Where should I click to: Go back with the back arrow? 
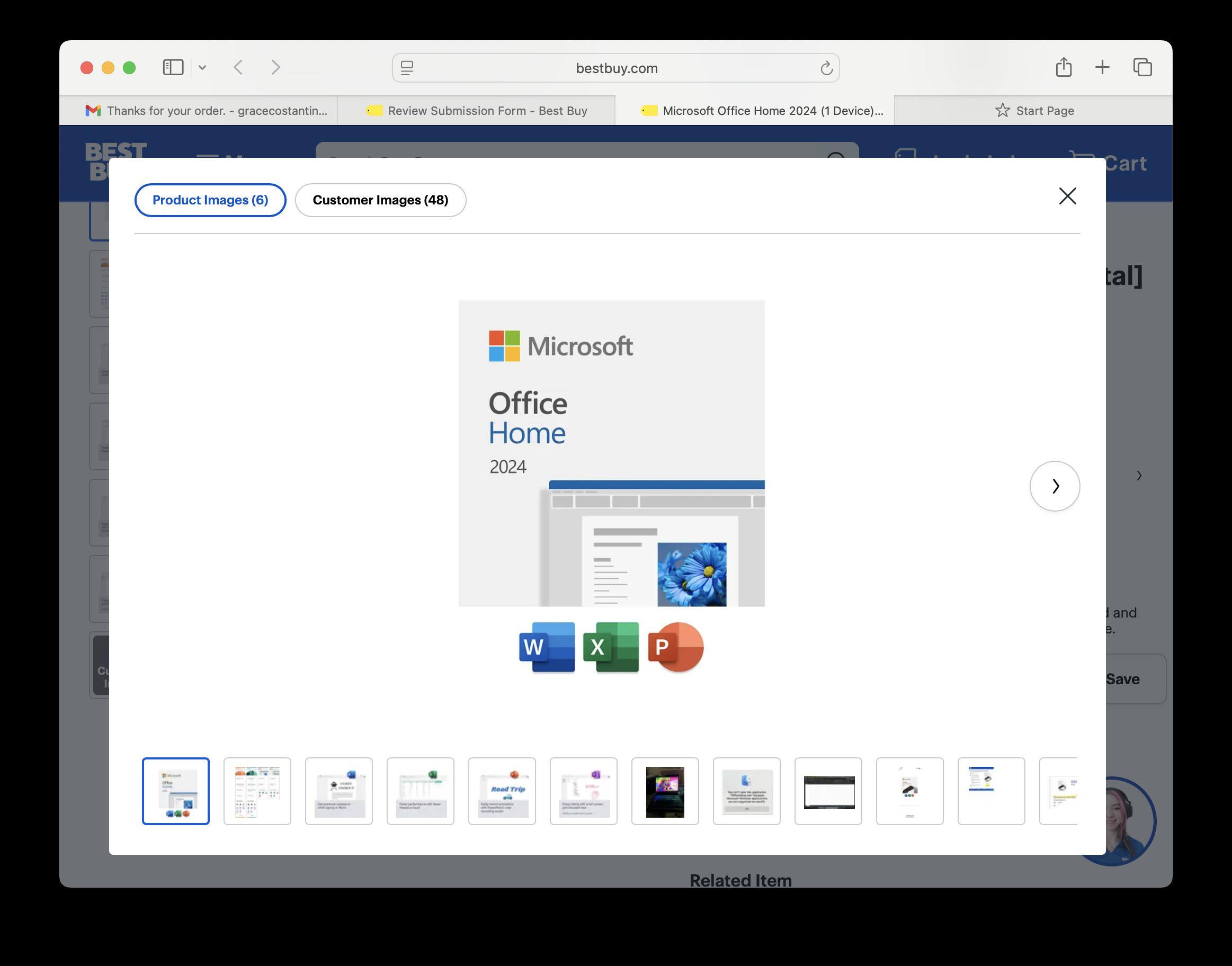pyautogui.click(x=239, y=67)
